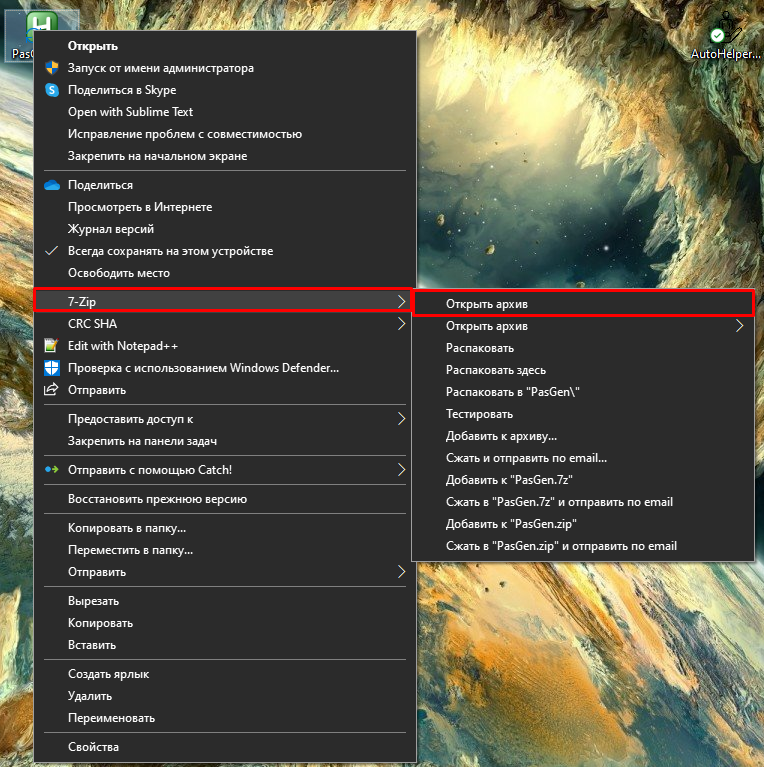764x767 pixels.
Task: Expand the second Открыть архив submenu arrow
Action: point(739,326)
